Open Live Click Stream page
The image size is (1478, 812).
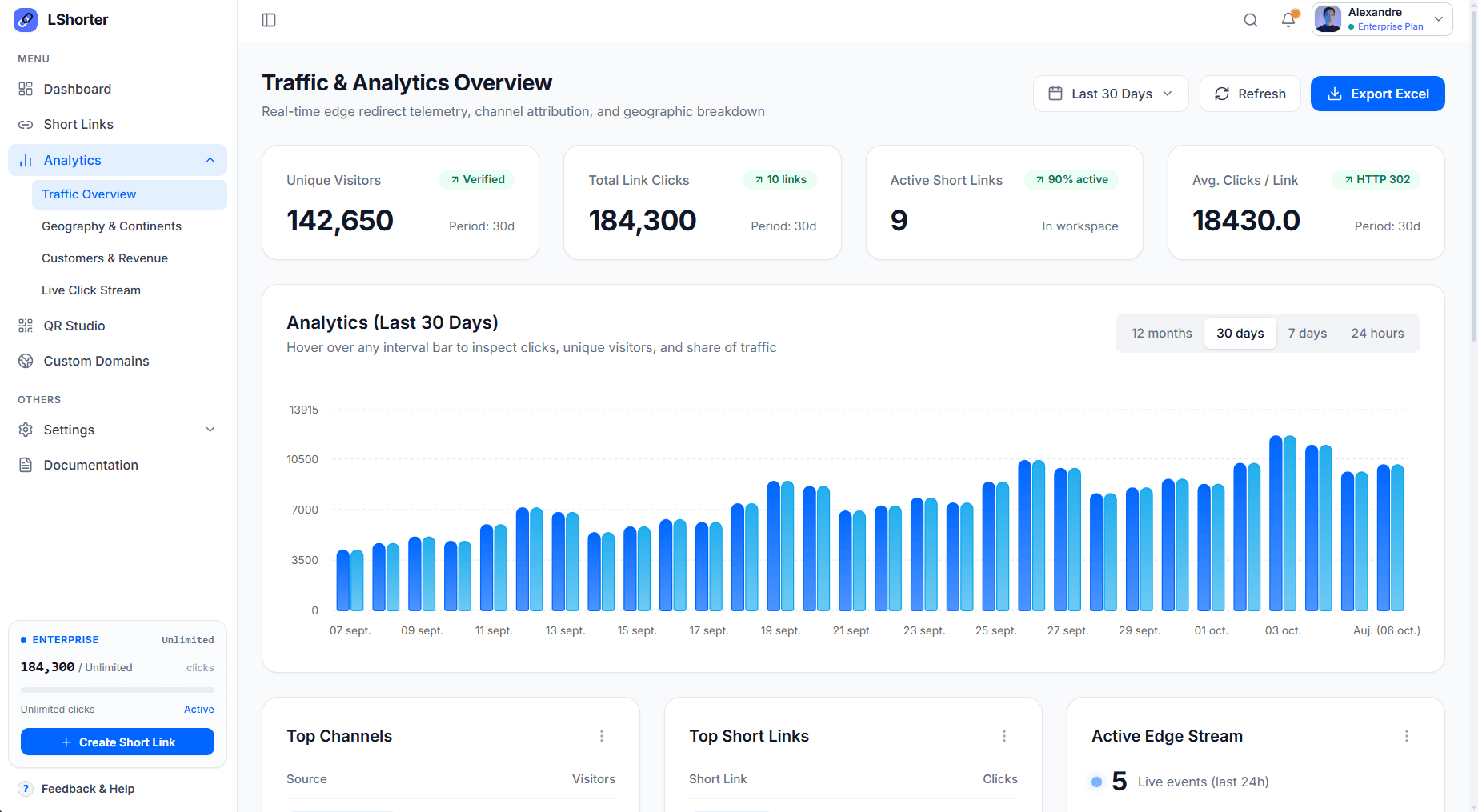coord(130,290)
